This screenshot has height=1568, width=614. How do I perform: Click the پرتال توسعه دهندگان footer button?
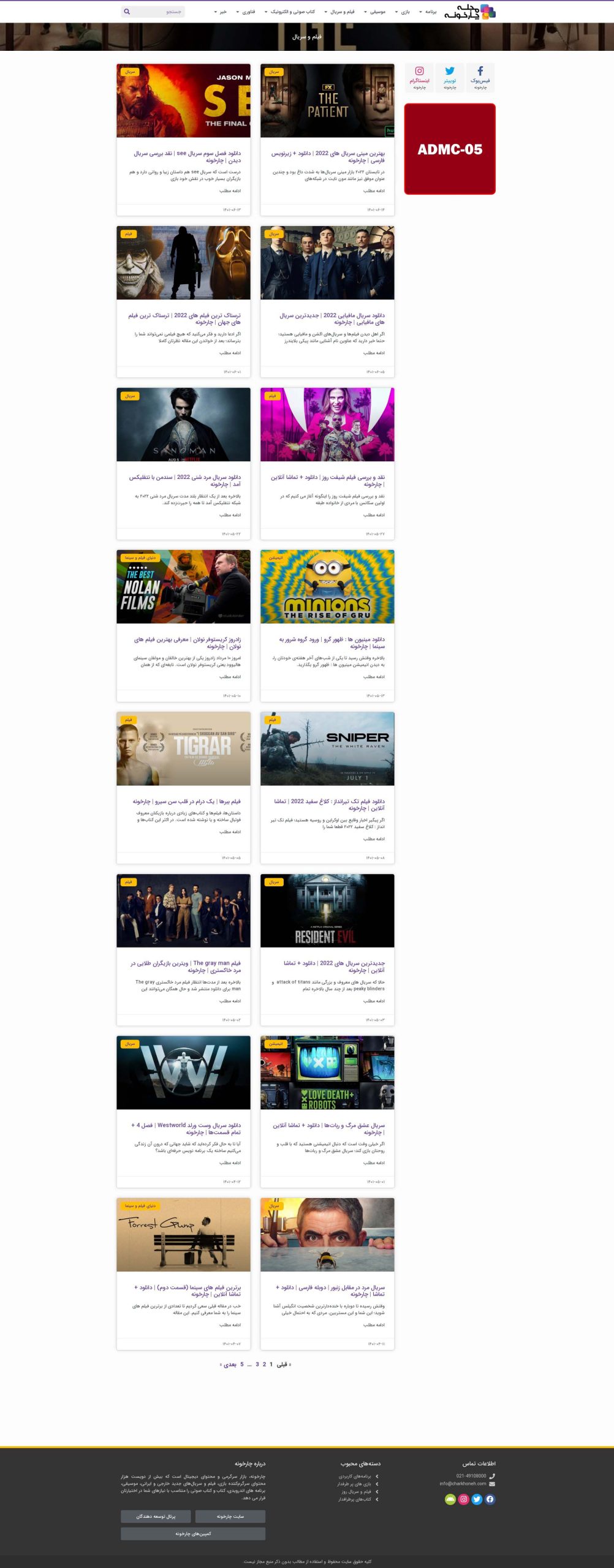coord(156,1516)
